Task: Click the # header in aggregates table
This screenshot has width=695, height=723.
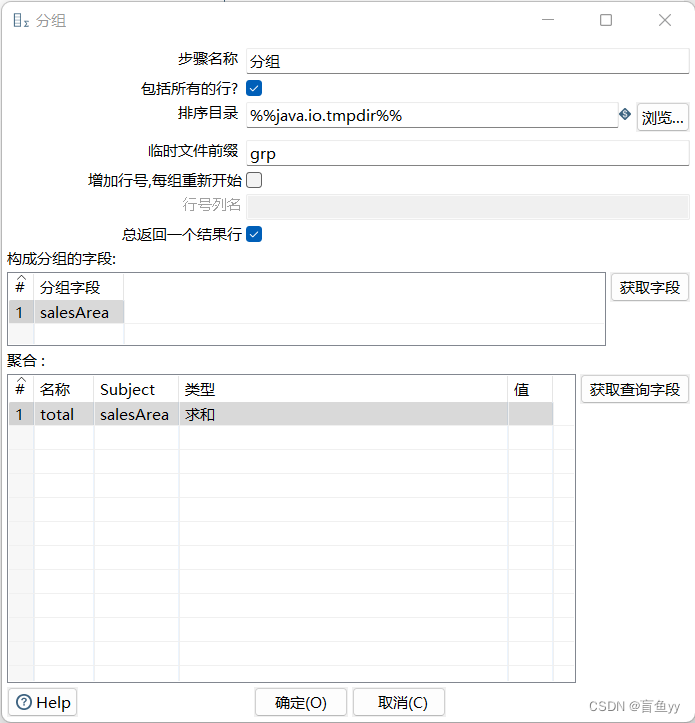Action: point(21,389)
